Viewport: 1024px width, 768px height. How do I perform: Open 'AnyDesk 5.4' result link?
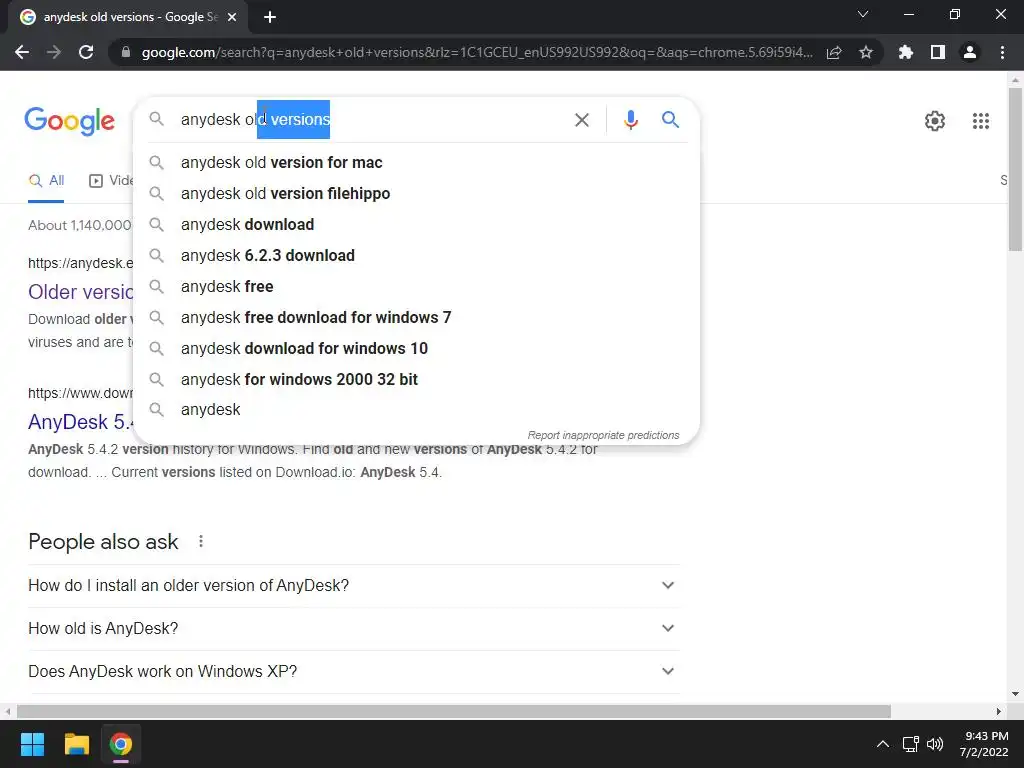81,422
